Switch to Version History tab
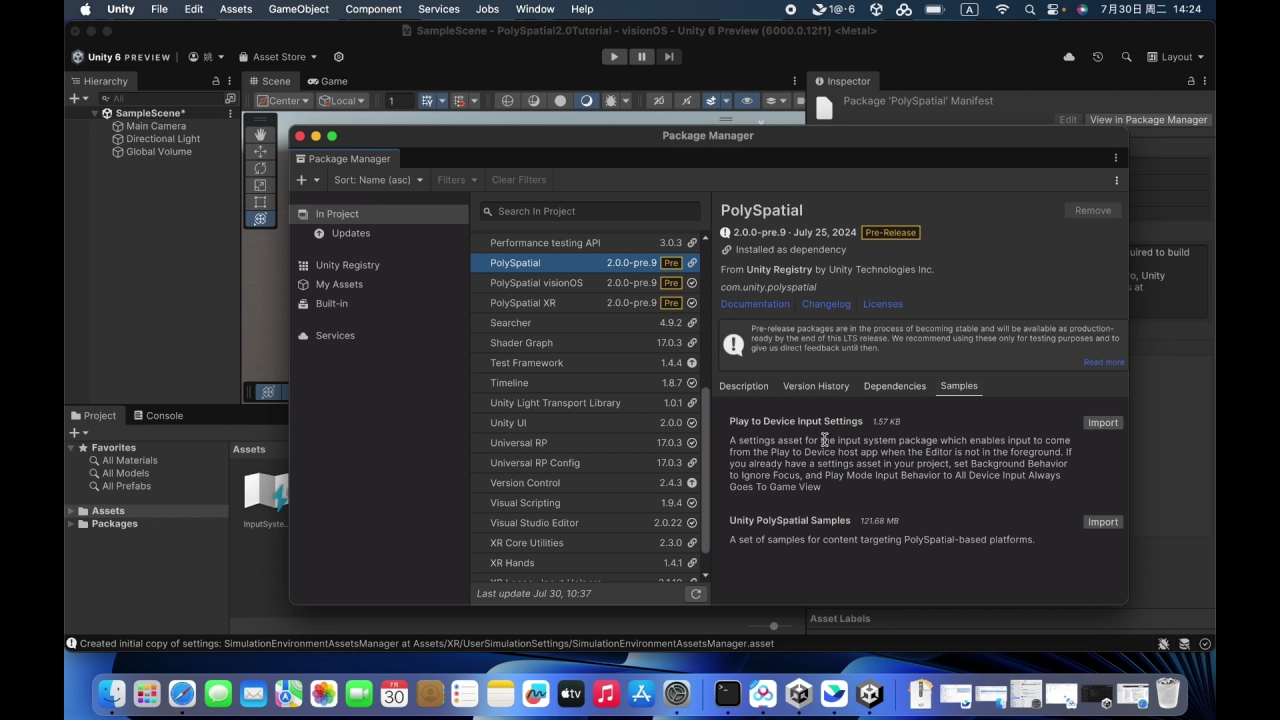This screenshot has height=720, width=1280. point(816,386)
